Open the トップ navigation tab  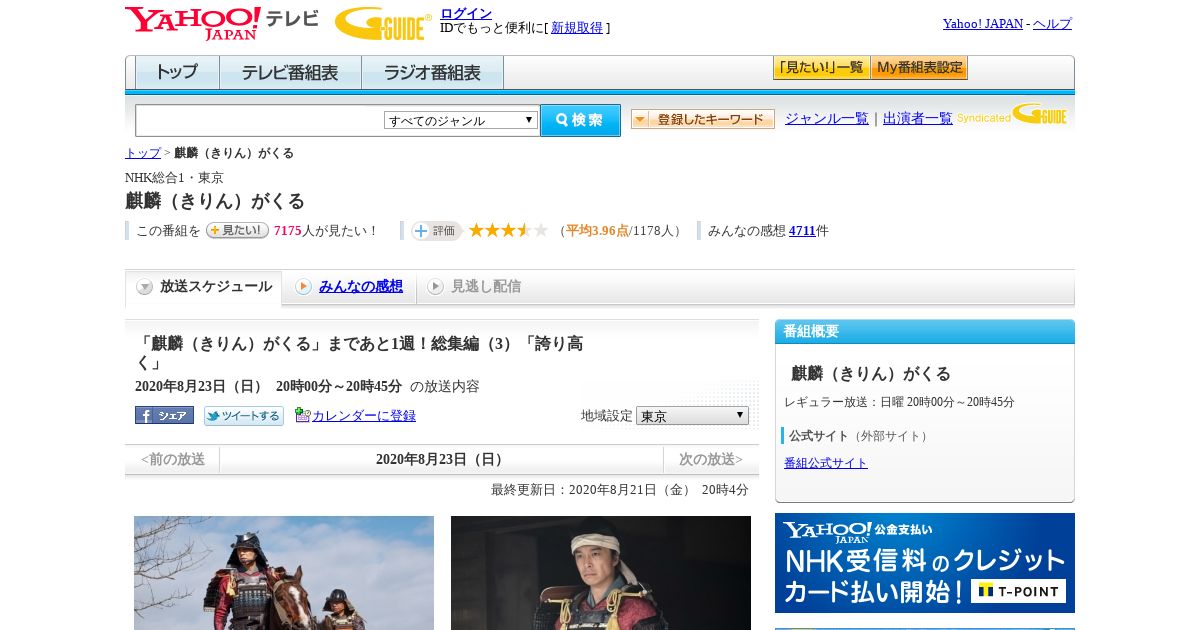click(177, 73)
